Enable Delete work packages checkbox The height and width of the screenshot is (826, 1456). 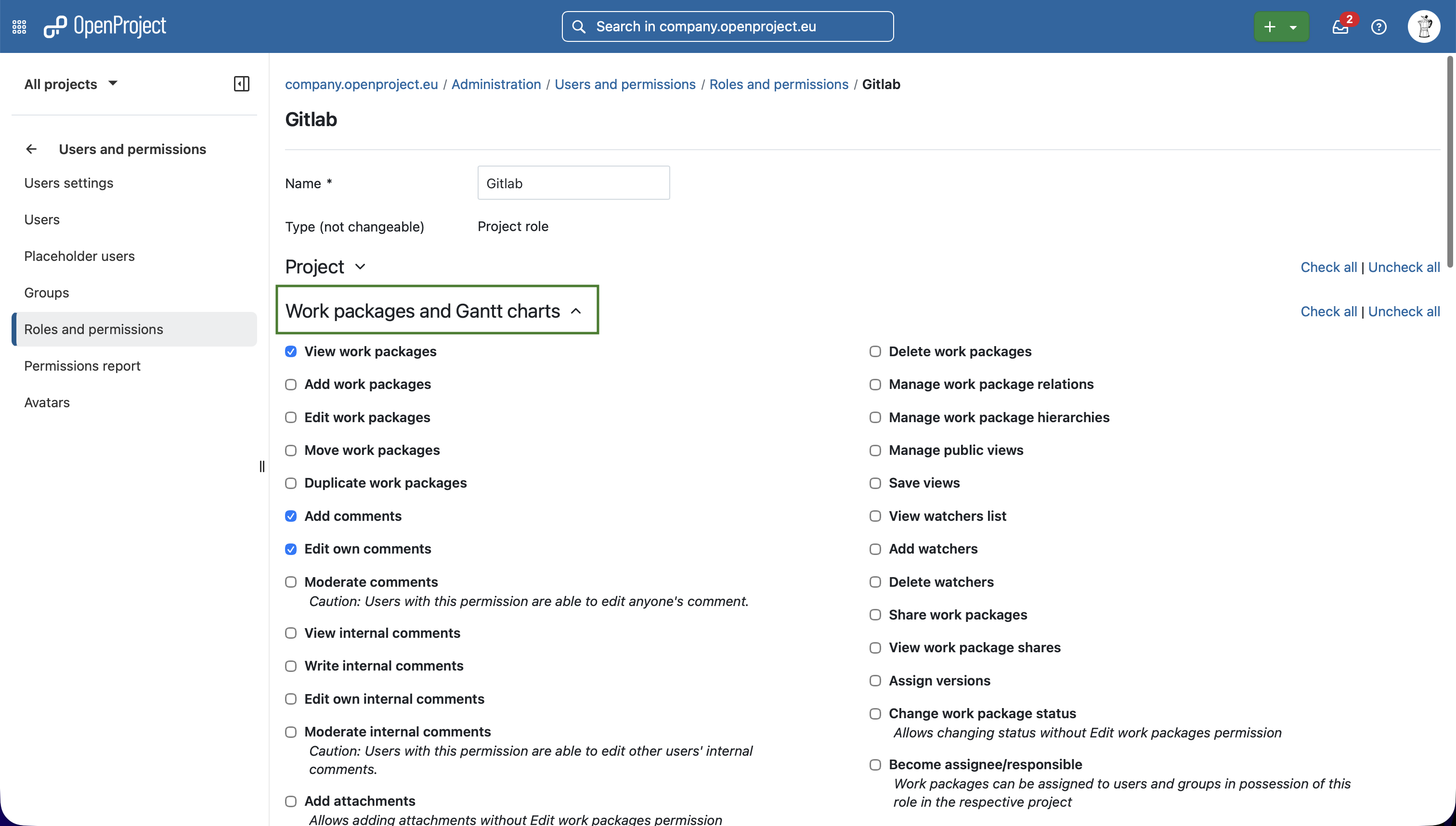(875, 352)
